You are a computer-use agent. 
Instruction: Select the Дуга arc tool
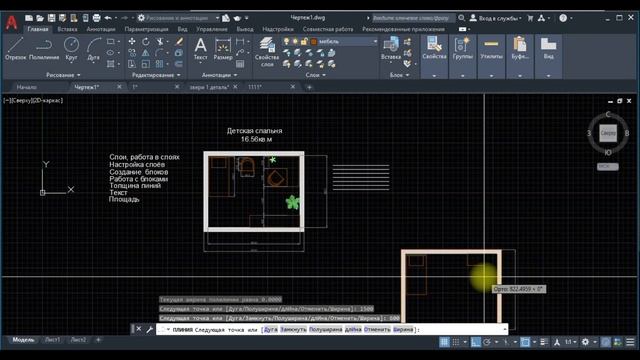[93, 49]
